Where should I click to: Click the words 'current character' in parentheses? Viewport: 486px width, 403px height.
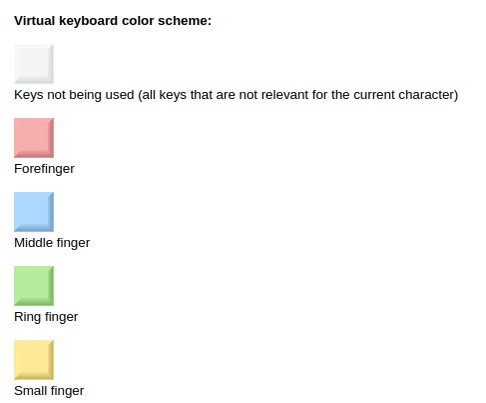tap(405, 95)
